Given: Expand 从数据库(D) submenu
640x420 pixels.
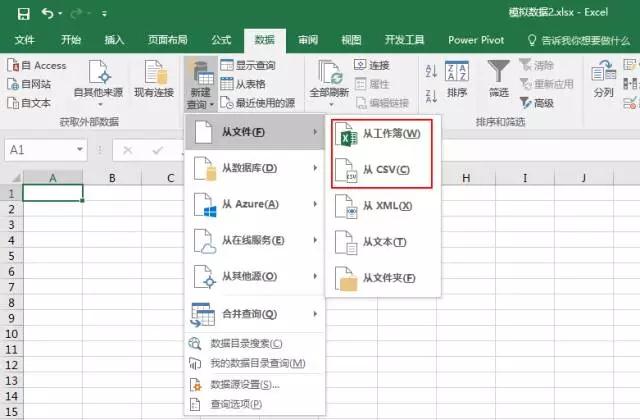Looking at the screenshot, I should pyautogui.click(x=255, y=168).
